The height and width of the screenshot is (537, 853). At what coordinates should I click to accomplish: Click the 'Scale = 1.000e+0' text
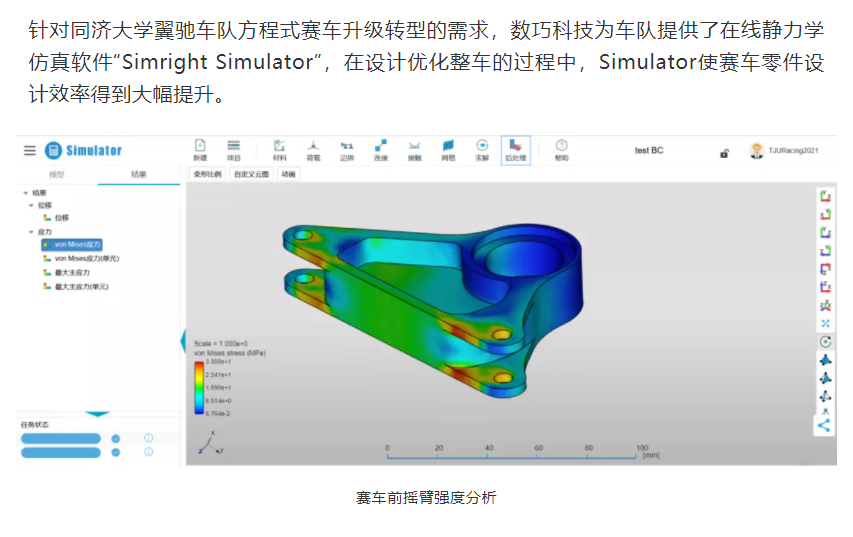(221, 344)
